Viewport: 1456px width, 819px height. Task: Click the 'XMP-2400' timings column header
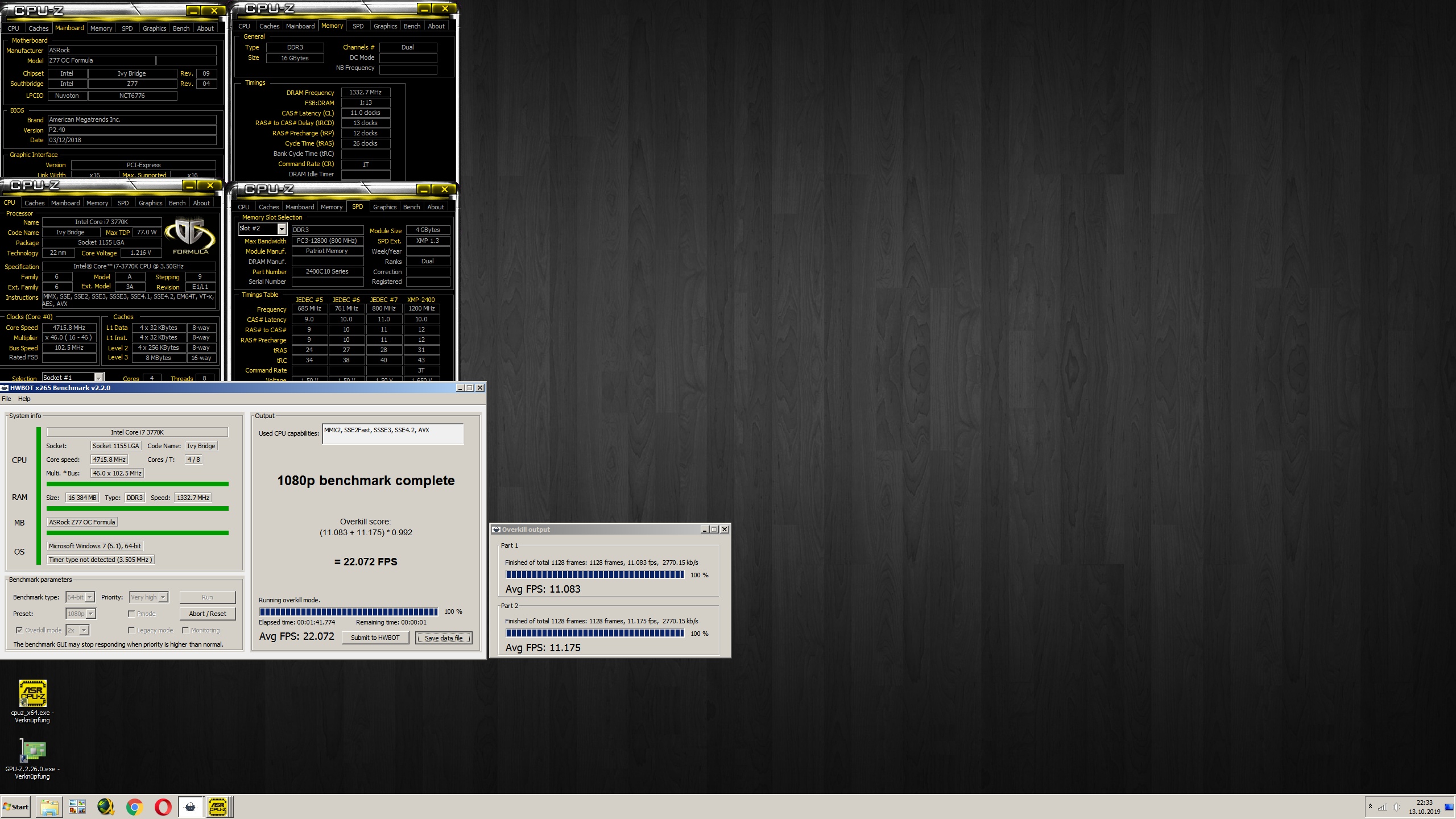pos(421,300)
